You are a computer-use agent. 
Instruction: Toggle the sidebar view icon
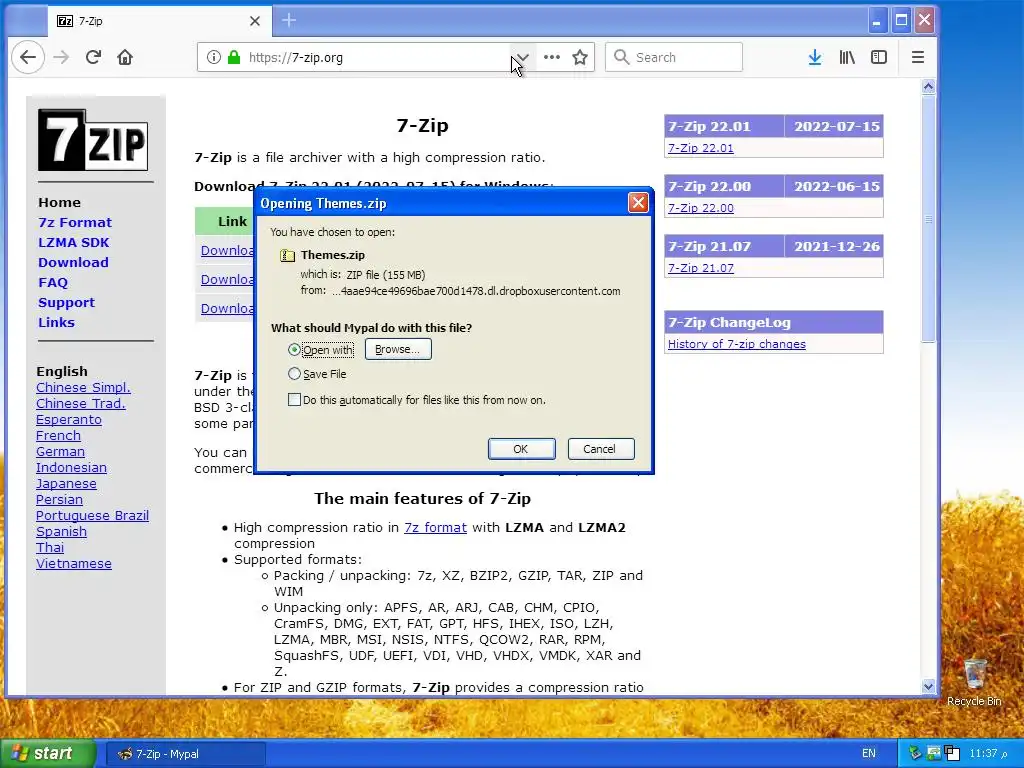[x=879, y=57]
